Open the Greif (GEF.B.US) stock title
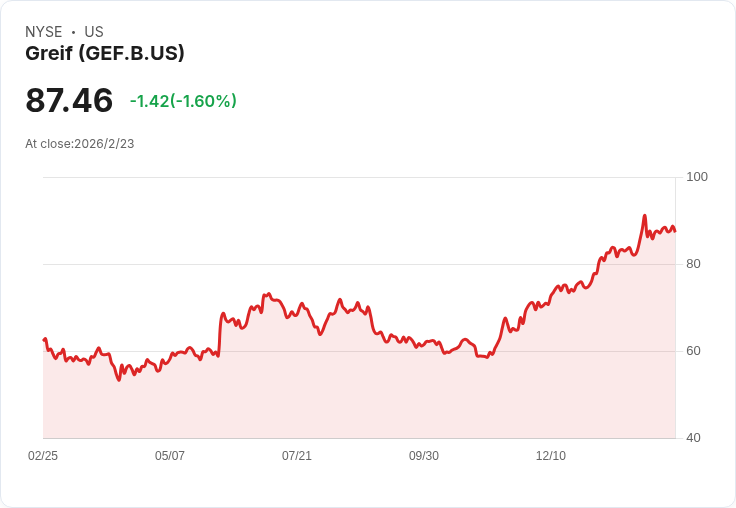736x508 pixels. coord(105,54)
